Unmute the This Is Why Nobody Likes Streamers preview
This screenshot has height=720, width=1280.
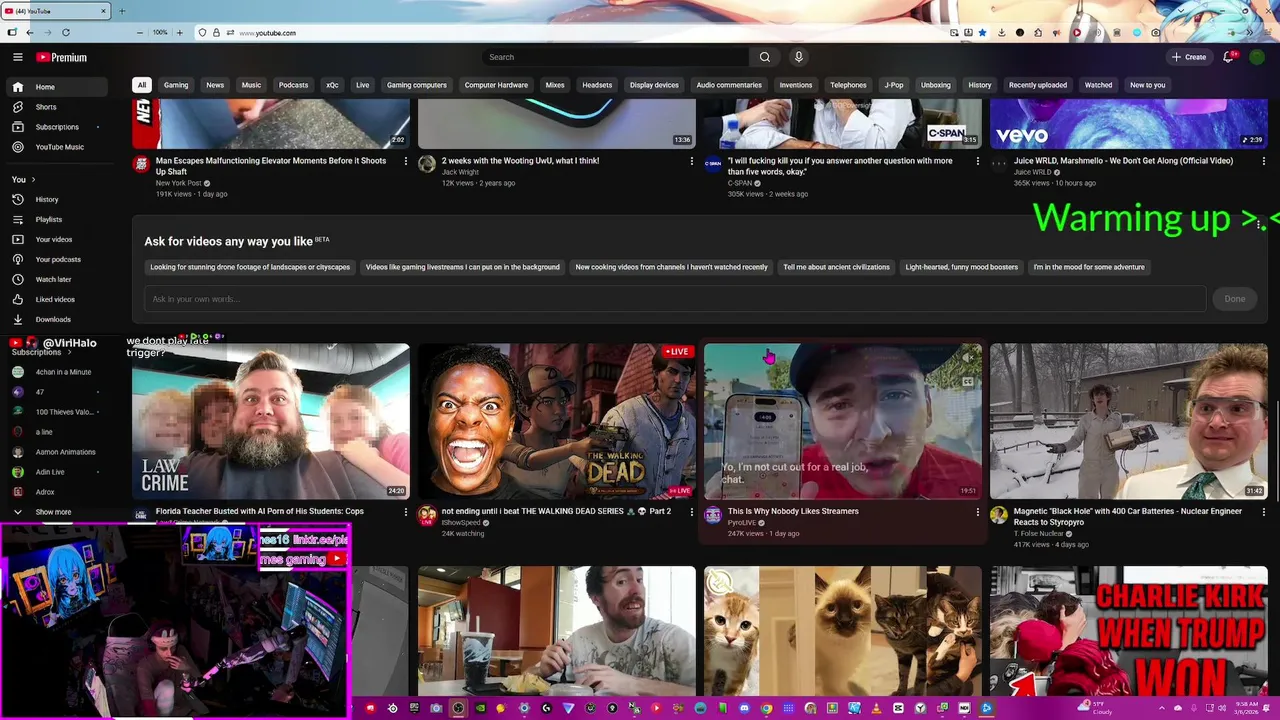pos(967,357)
